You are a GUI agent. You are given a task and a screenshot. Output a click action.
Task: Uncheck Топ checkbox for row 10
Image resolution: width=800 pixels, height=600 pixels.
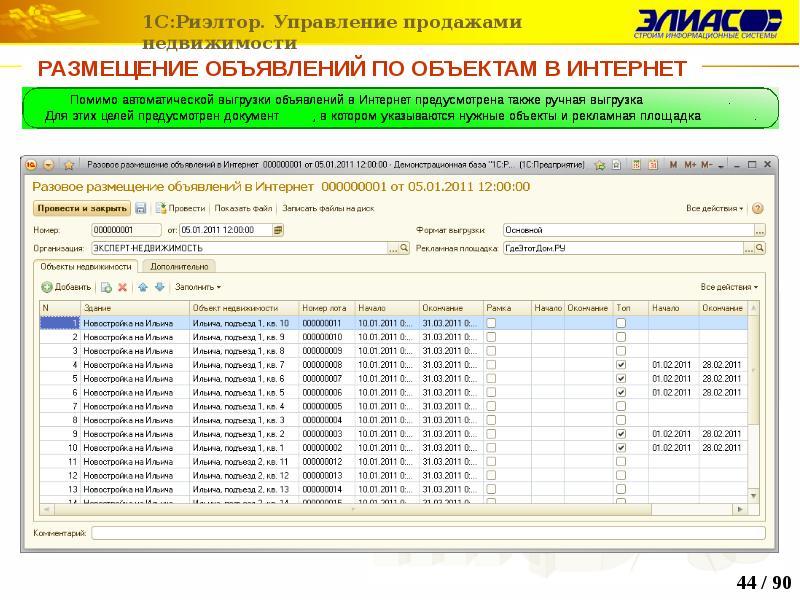621,448
